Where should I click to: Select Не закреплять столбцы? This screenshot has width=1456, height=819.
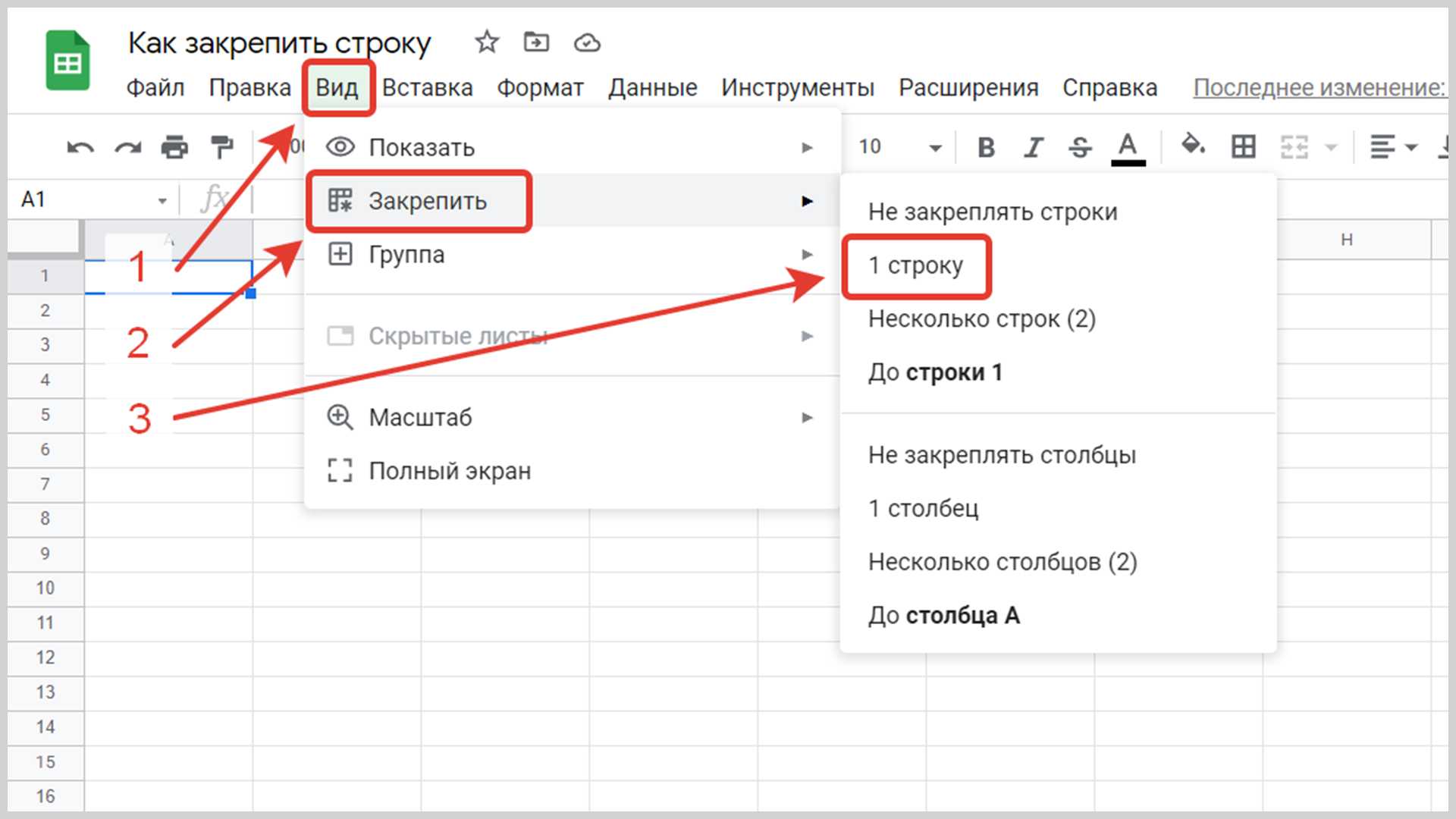click(1058, 455)
